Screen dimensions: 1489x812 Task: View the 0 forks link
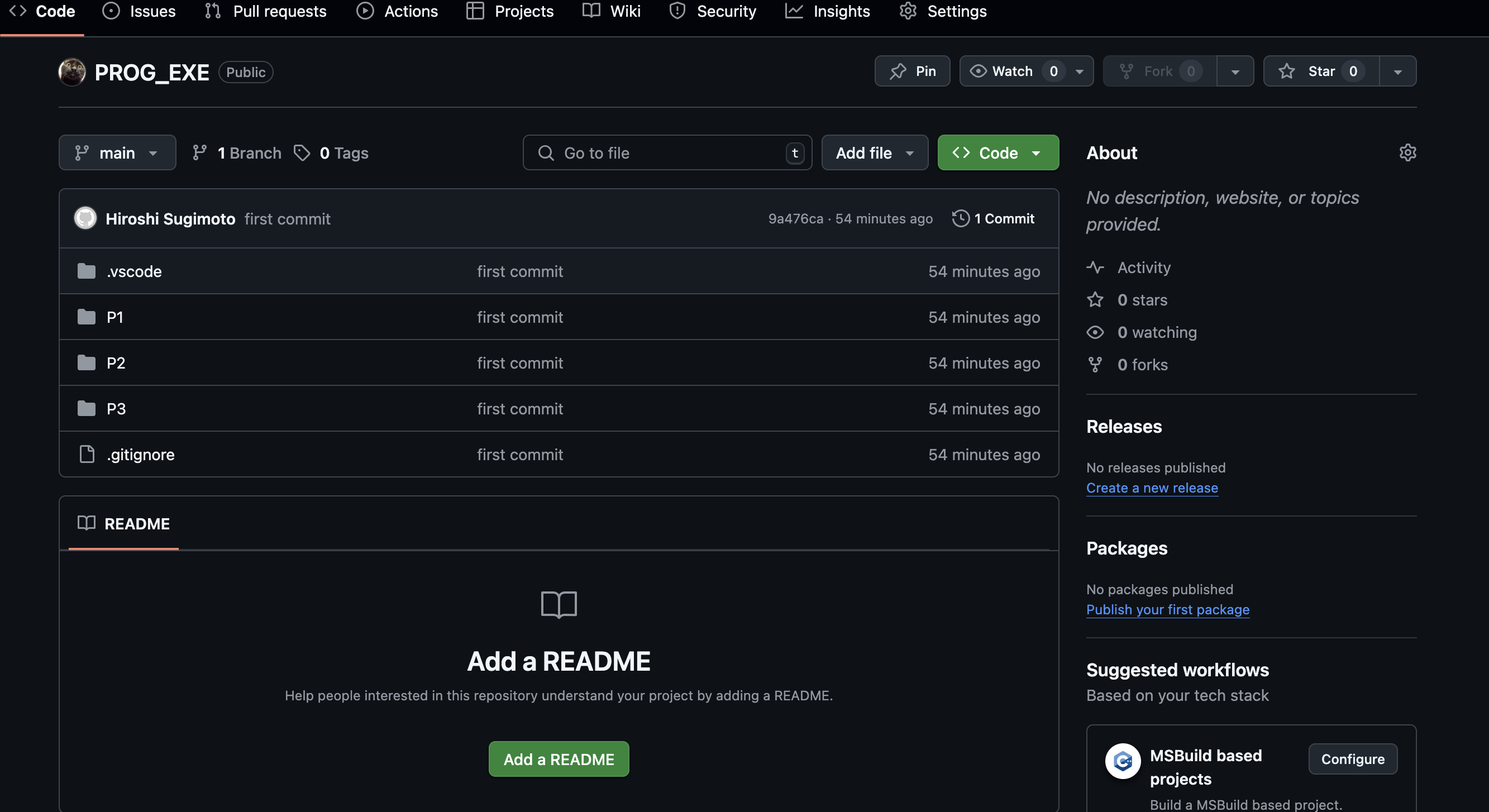click(1127, 364)
